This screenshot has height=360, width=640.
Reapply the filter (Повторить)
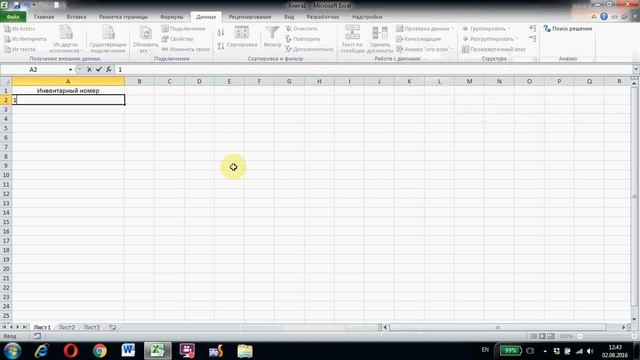click(x=303, y=39)
